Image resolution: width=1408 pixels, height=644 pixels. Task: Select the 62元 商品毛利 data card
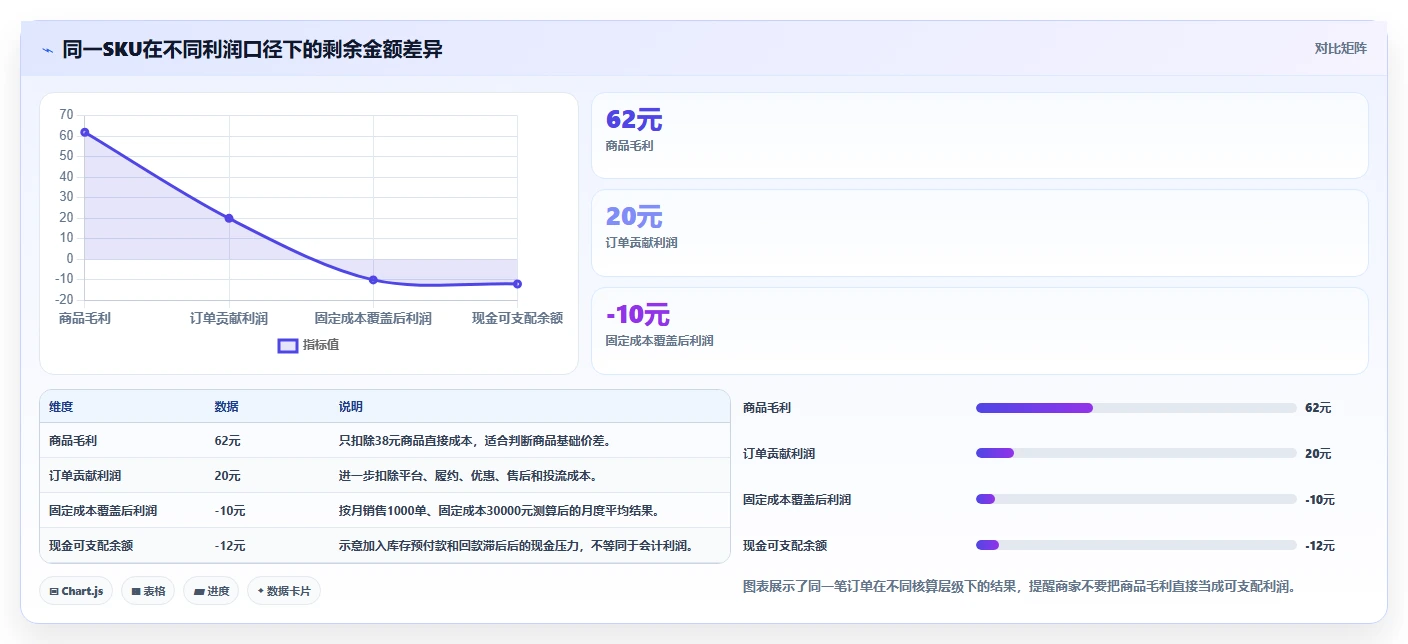(979, 135)
